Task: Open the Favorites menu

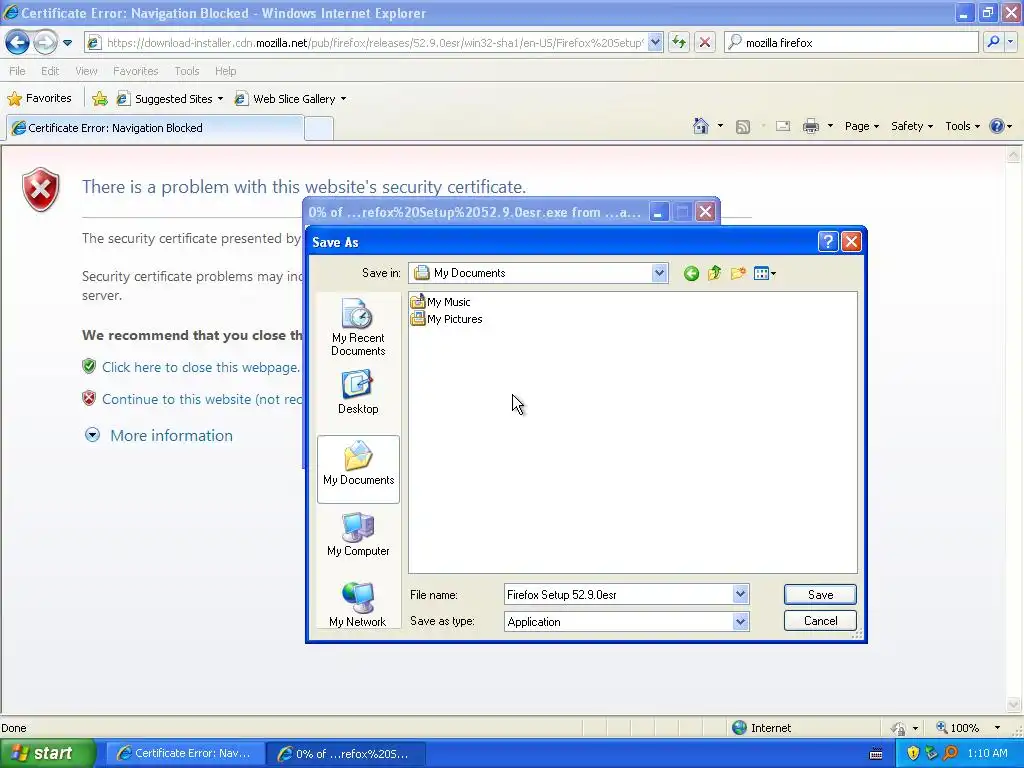Action: (x=135, y=71)
